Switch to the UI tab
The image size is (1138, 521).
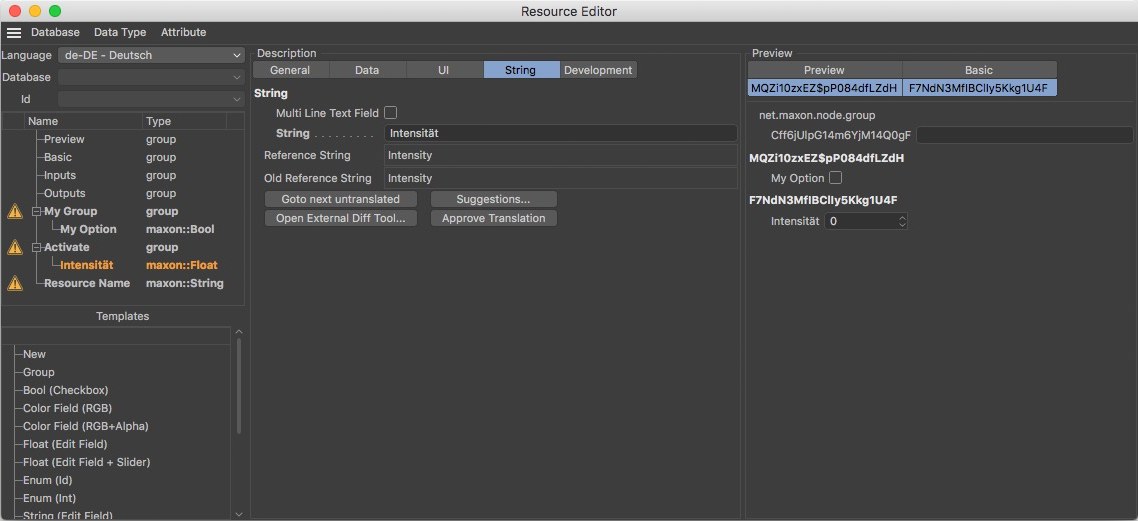click(444, 70)
